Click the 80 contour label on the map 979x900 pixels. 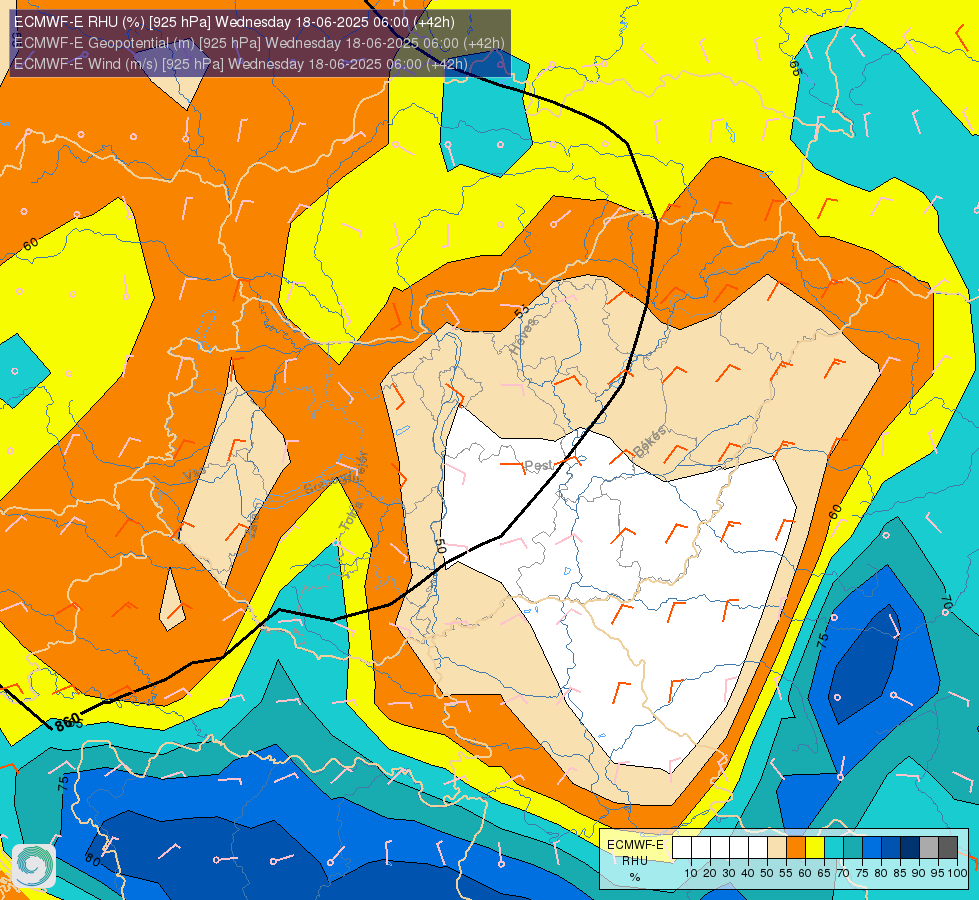pyautogui.click(x=92, y=860)
